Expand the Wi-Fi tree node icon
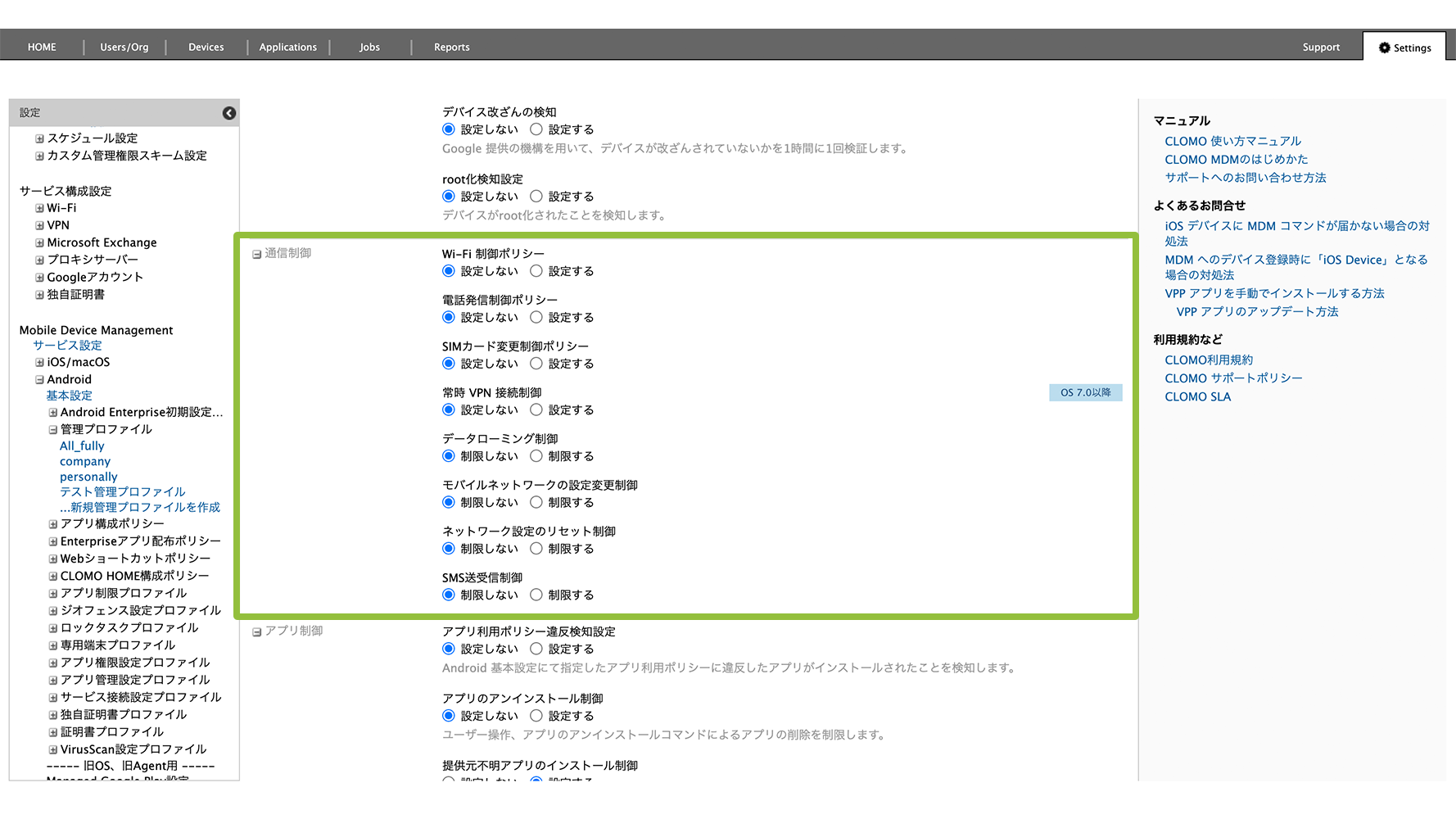 click(39, 208)
